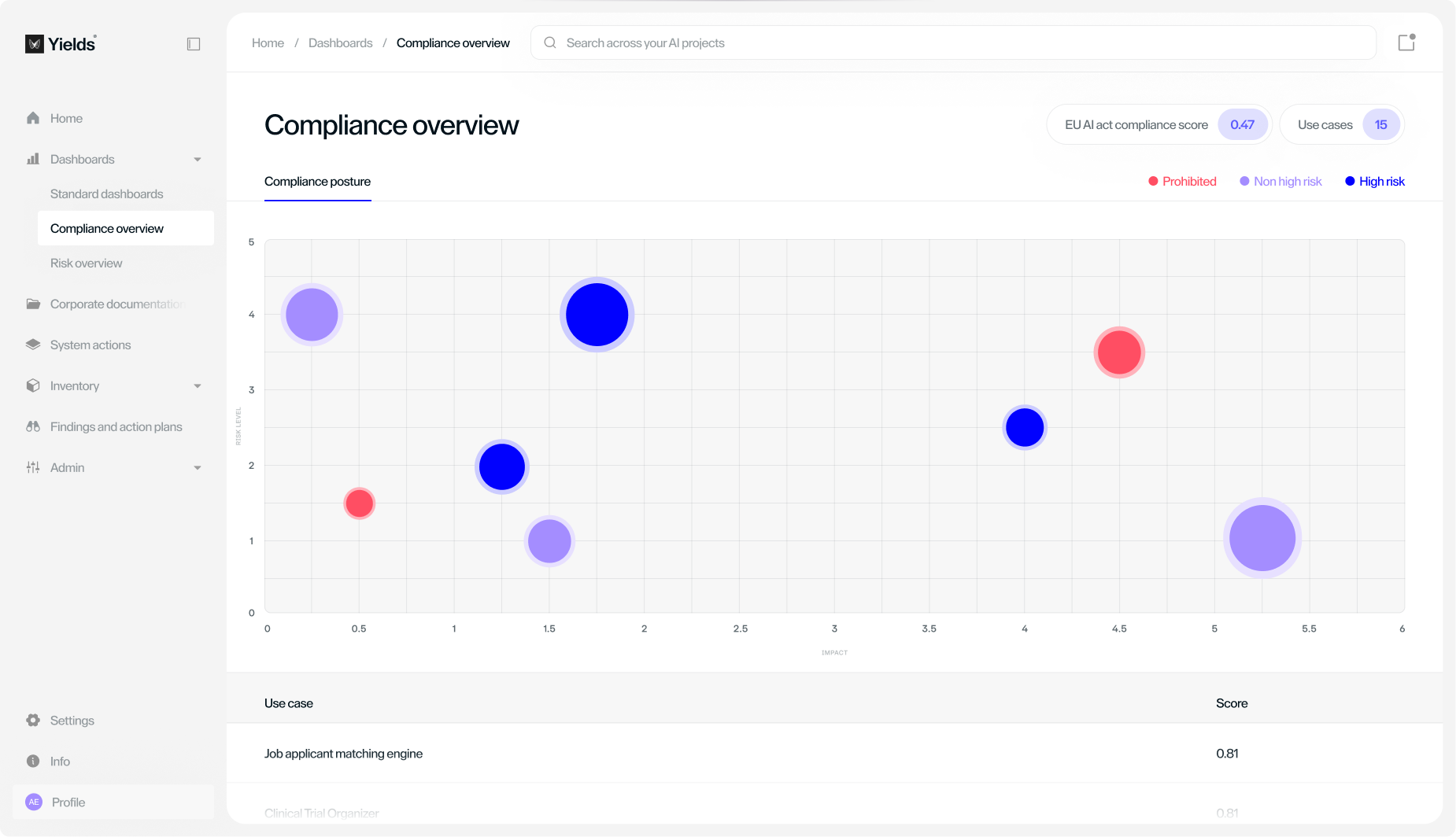This screenshot has width=1456, height=837.
Task: Collapse the Dashboards section
Action: (x=198, y=159)
